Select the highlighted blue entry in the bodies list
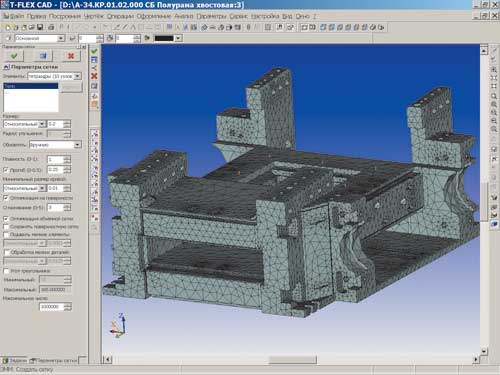 (31, 86)
